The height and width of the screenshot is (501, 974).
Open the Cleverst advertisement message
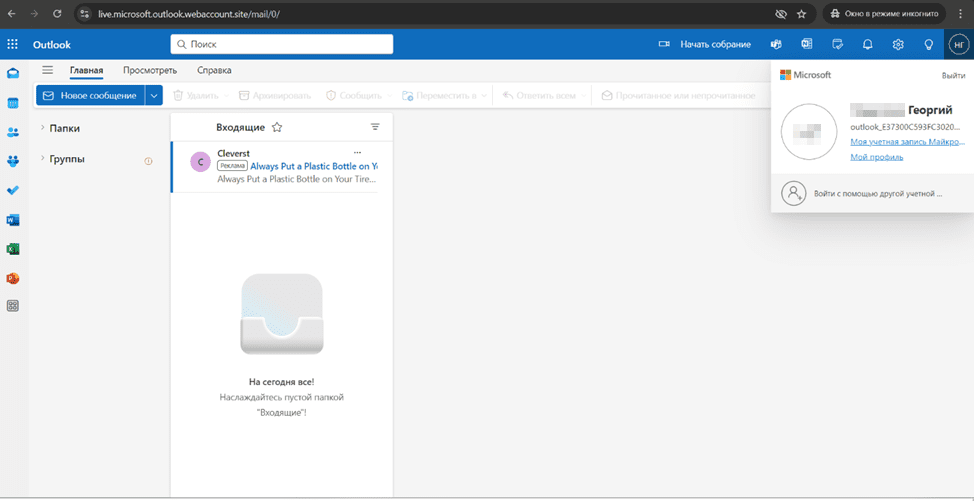[x=281, y=166]
